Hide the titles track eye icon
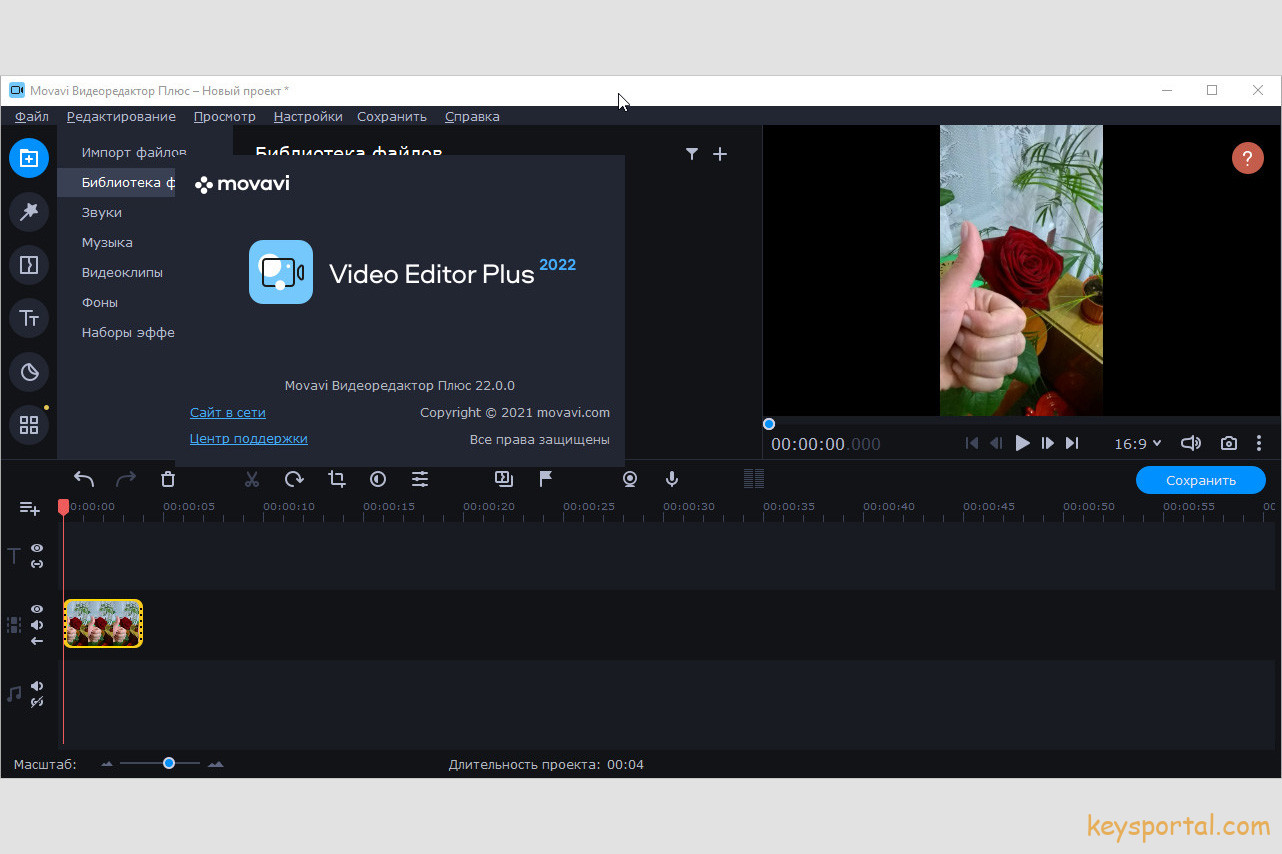The image size is (1282, 854). pos(37,548)
